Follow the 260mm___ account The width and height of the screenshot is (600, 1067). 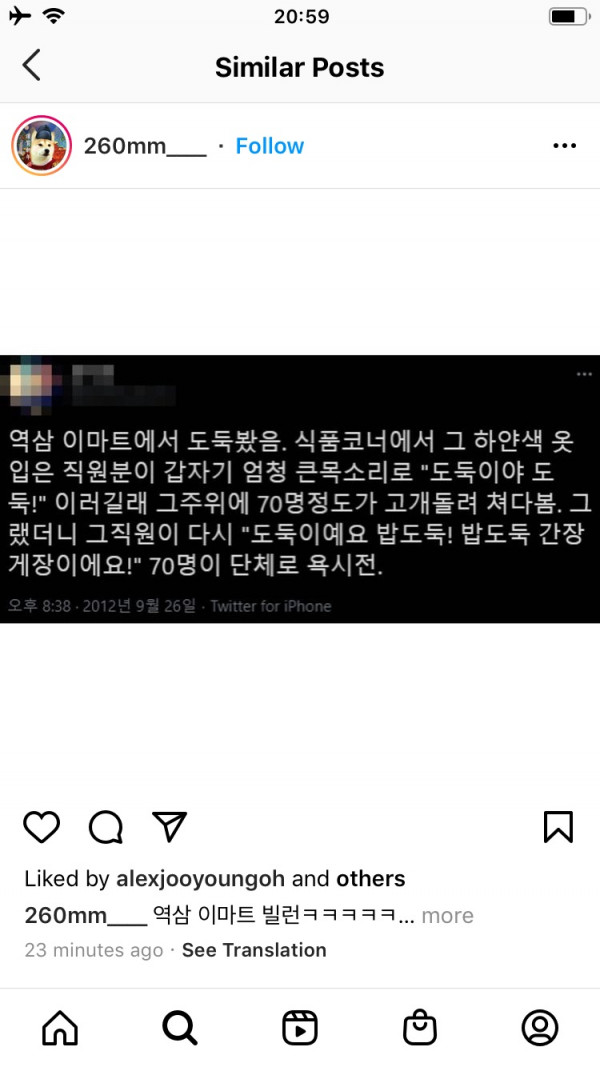coord(269,146)
